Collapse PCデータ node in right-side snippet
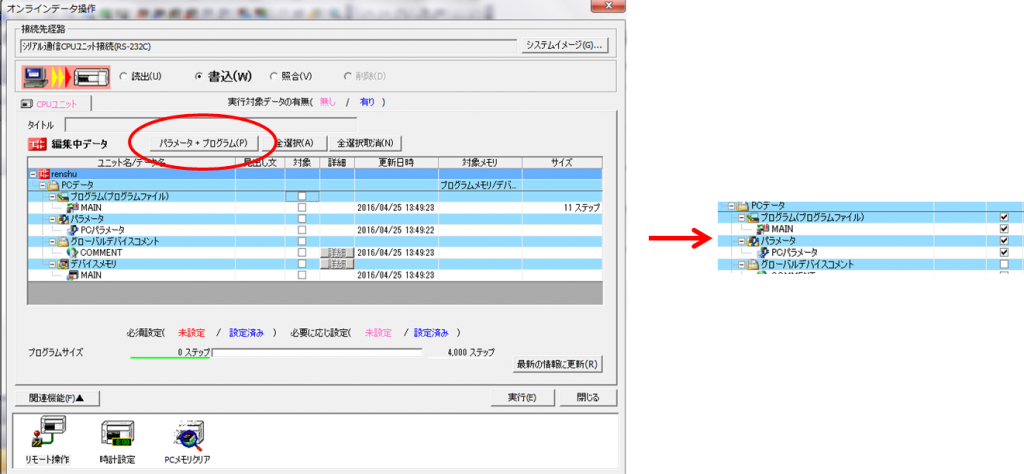Image resolution: width=1024 pixels, height=474 pixels. (x=731, y=206)
